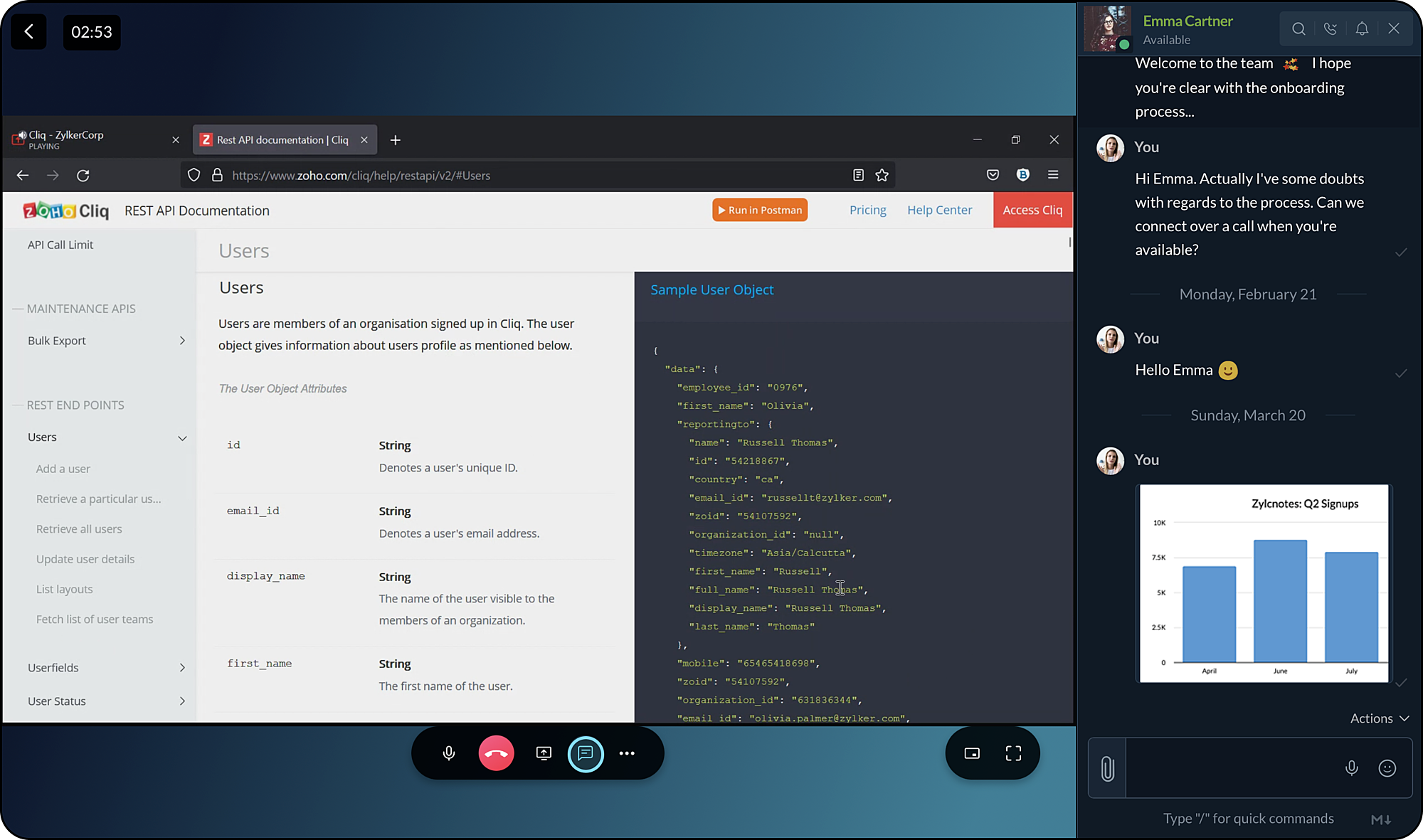Expand the Actions dropdown
Viewport: 1423px width, 840px height.
pyautogui.click(x=1379, y=718)
